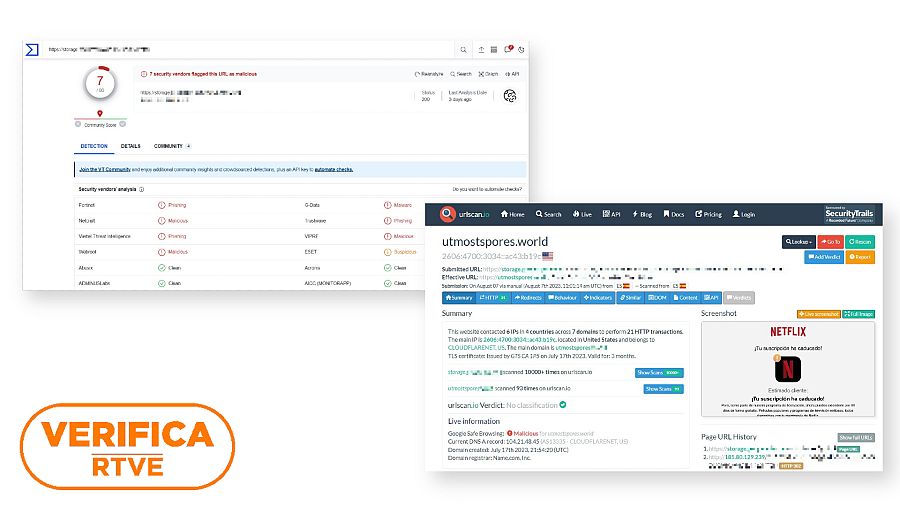Click the green Rescan button
The width and height of the screenshot is (900, 507).
(x=860, y=242)
